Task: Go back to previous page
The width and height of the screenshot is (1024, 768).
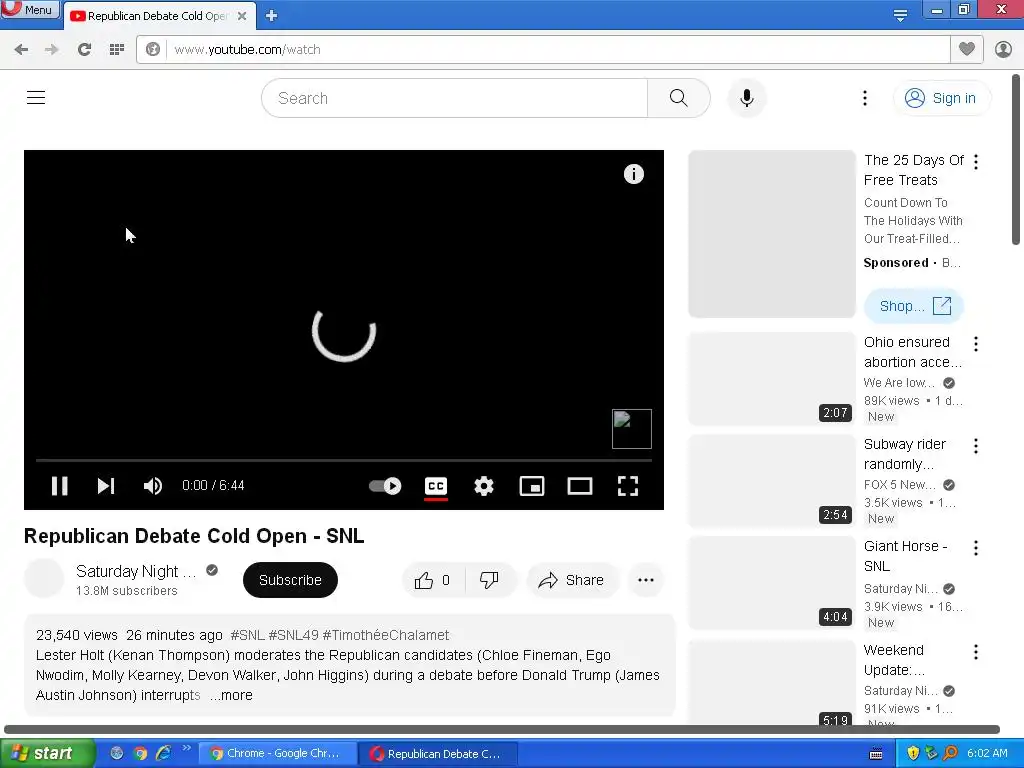Action: click(x=21, y=50)
